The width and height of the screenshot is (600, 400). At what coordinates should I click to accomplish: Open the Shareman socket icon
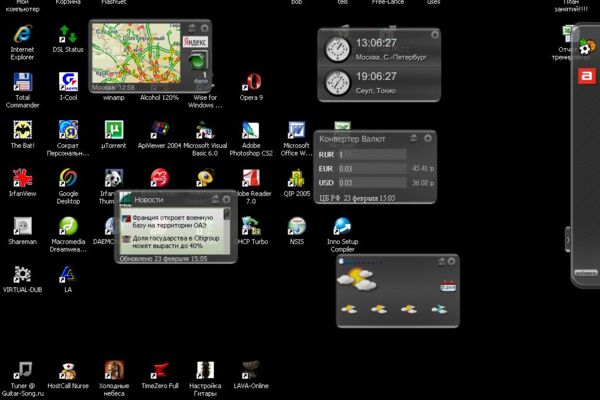point(23,226)
